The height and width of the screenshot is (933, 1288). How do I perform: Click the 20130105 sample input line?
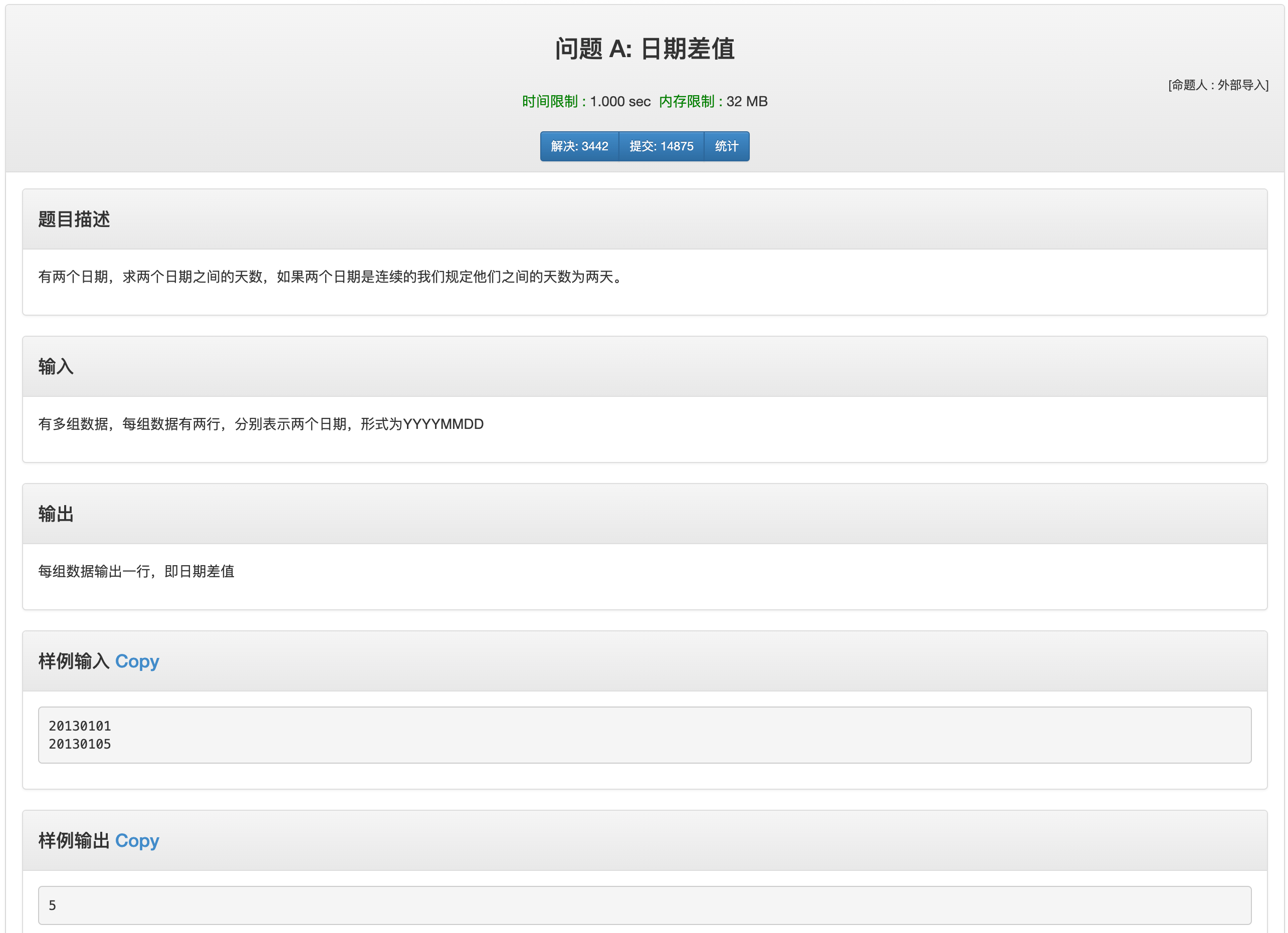tap(80, 744)
